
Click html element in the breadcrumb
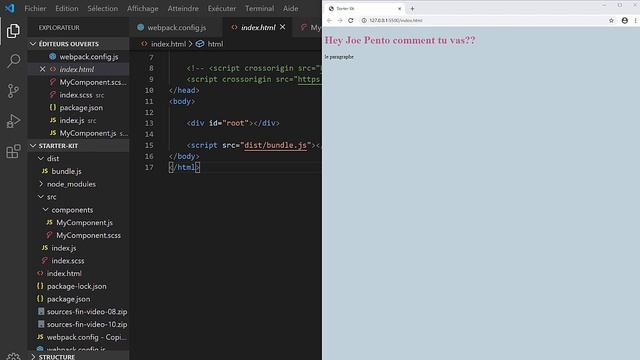(215, 44)
